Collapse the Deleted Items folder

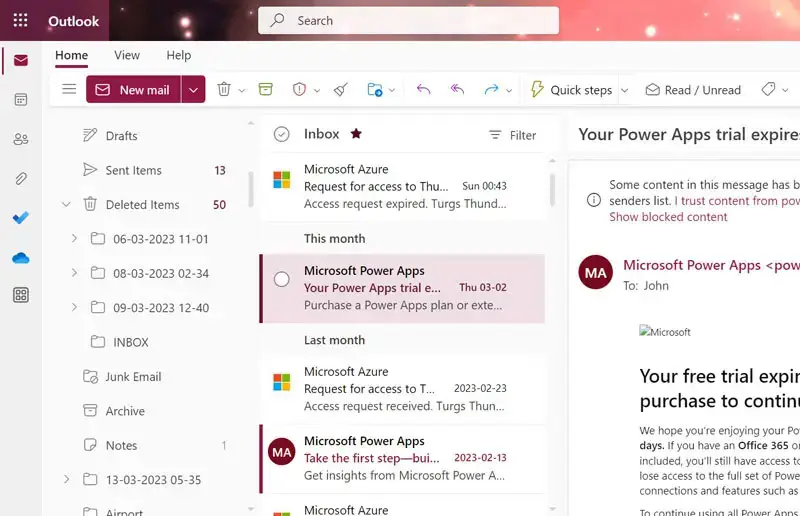coord(66,204)
